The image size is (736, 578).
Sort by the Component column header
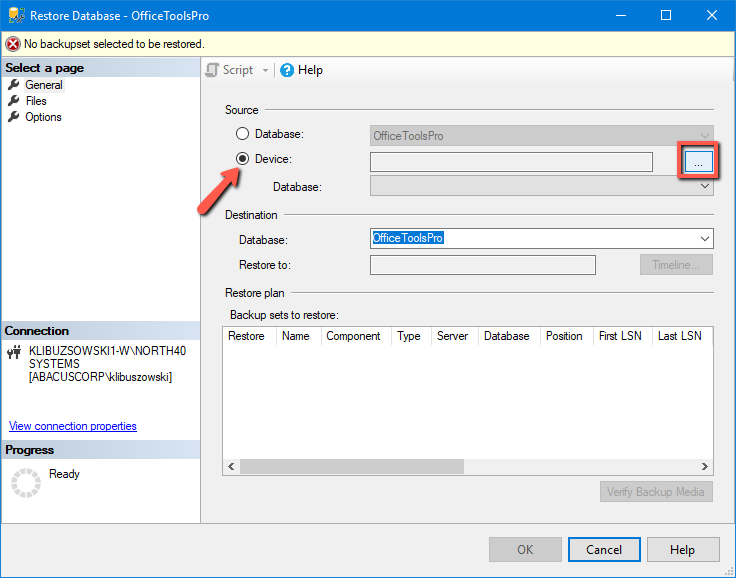pyautogui.click(x=356, y=336)
